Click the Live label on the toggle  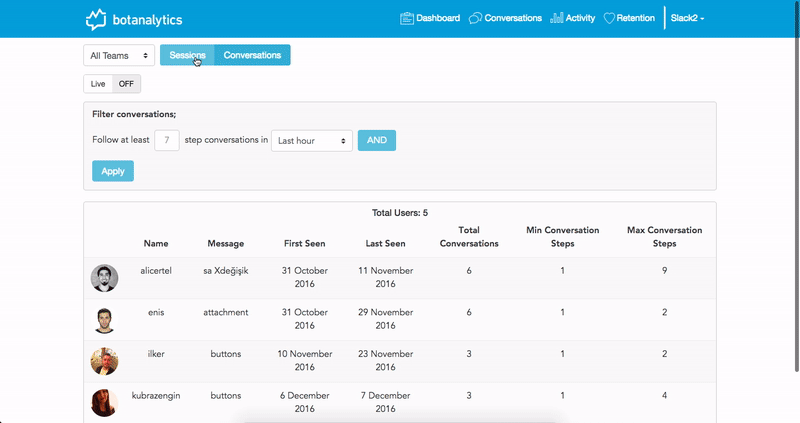98,84
